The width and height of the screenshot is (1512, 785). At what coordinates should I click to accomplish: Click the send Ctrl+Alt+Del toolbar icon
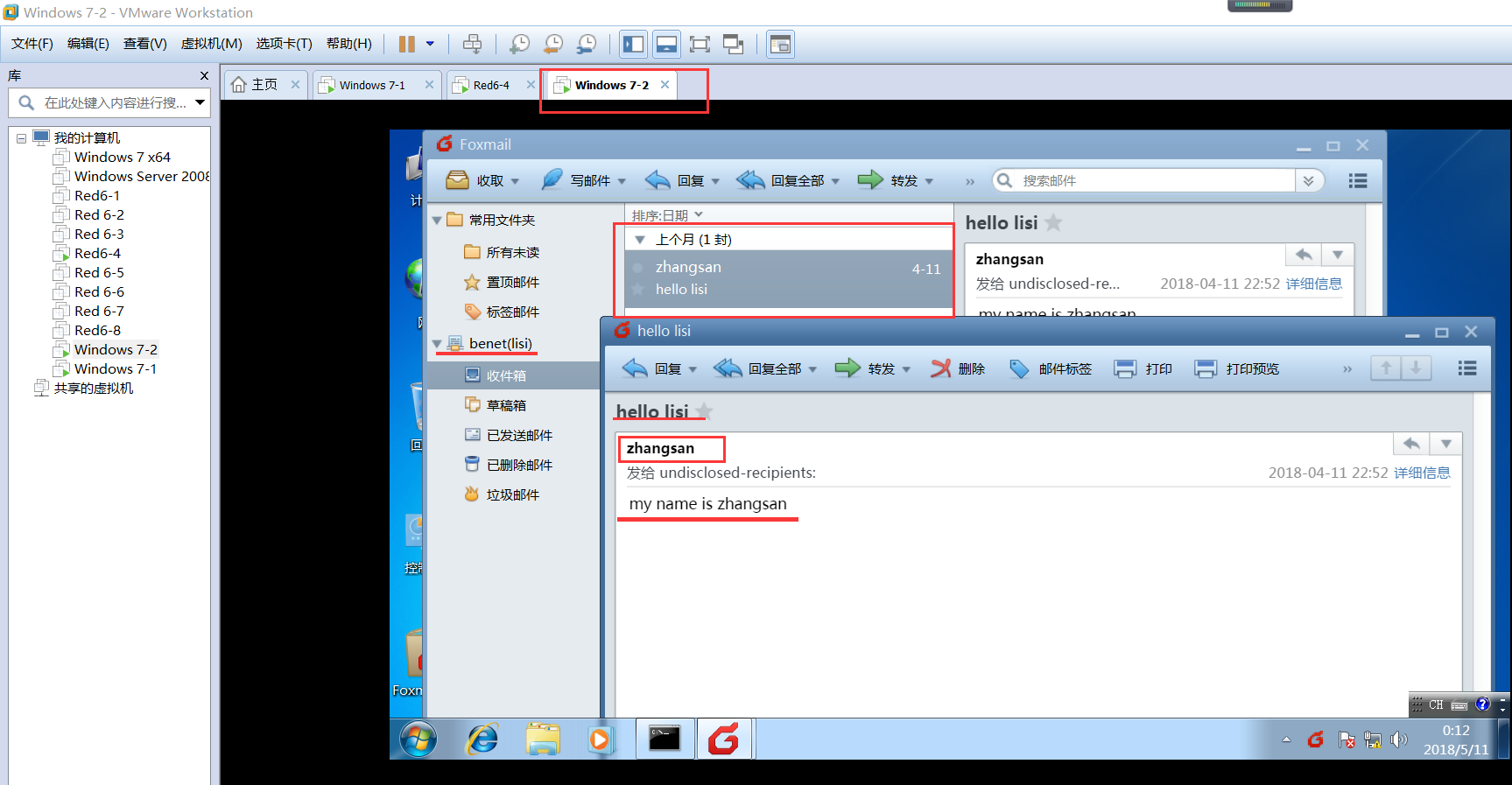point(473,44)
